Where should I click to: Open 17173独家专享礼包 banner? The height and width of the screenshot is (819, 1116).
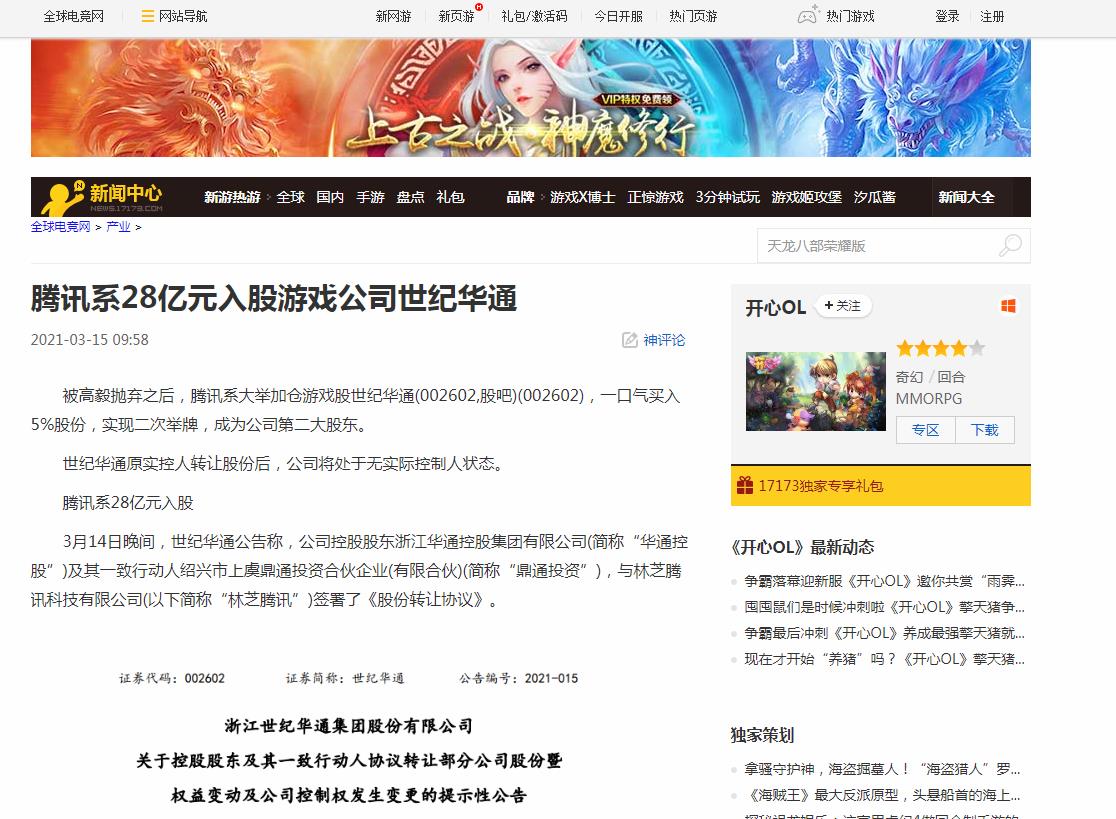point(880,486)
